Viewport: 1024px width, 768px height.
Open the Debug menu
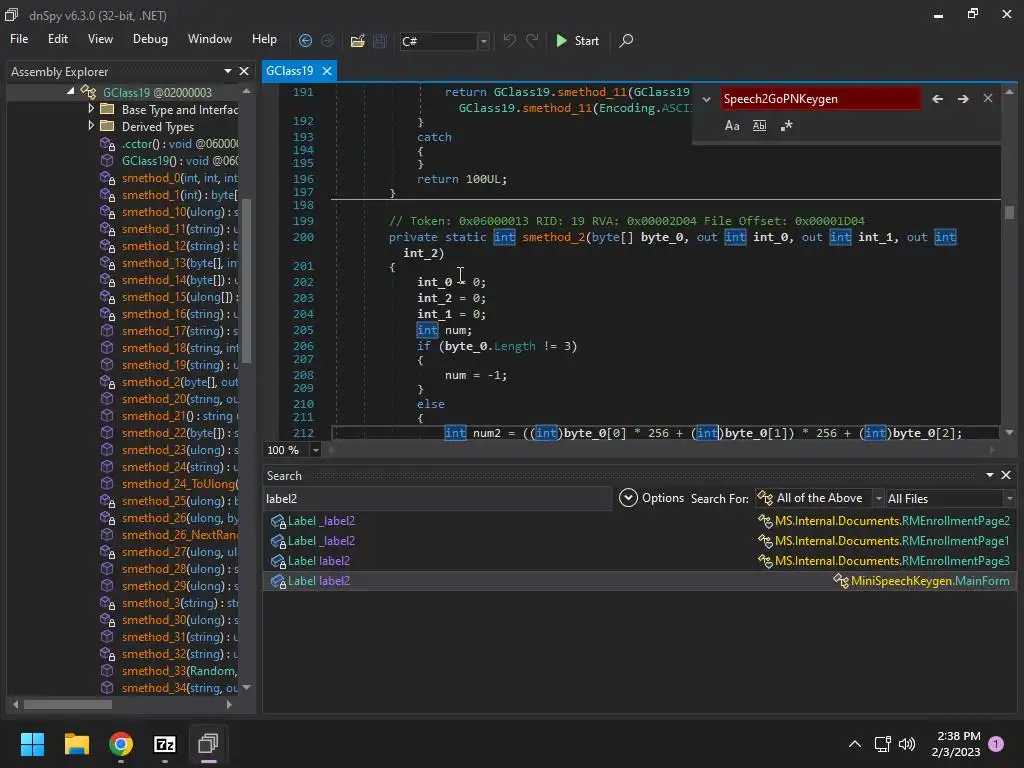(150, 39)
